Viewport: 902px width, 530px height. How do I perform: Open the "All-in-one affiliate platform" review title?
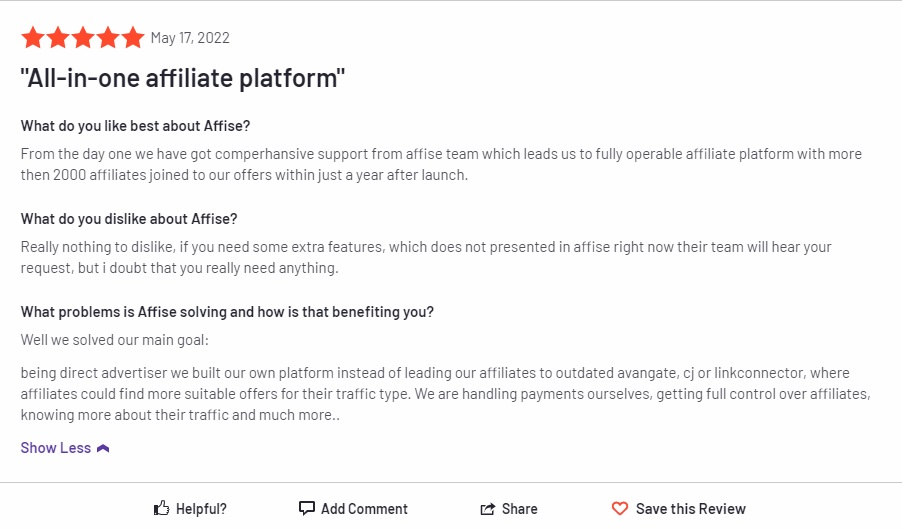(x=183, y=79)
